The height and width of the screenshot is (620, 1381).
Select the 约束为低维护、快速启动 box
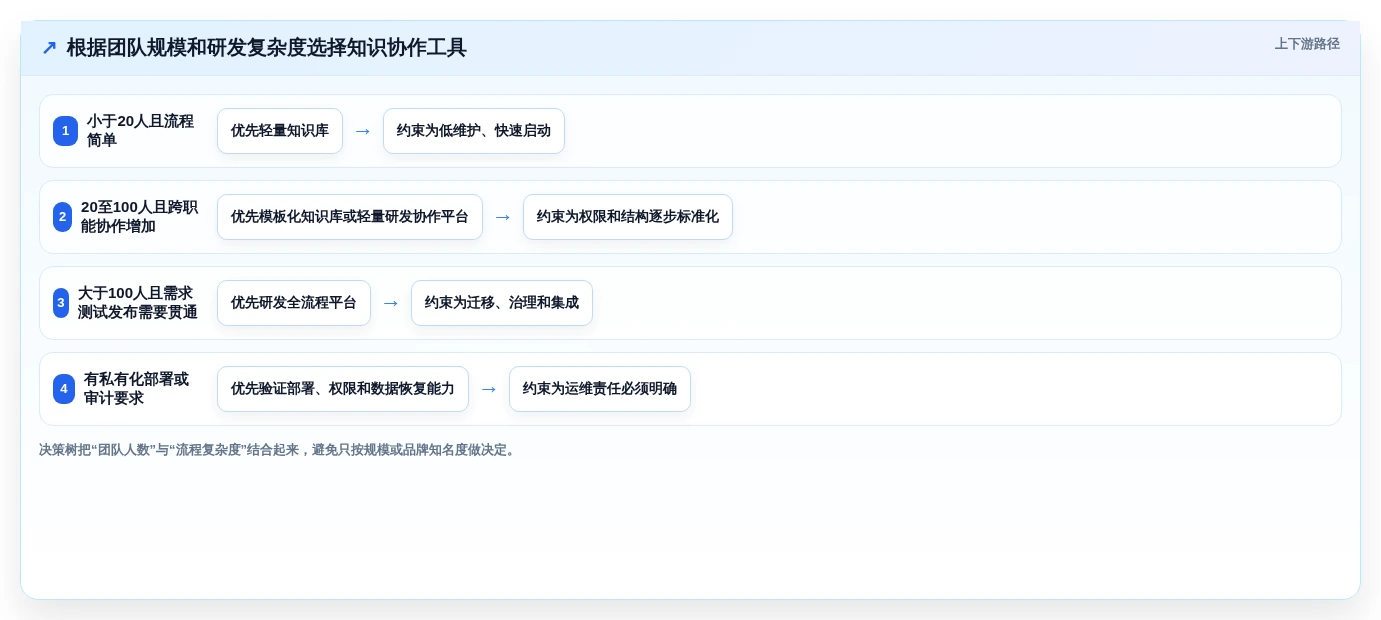pos(474,131)
